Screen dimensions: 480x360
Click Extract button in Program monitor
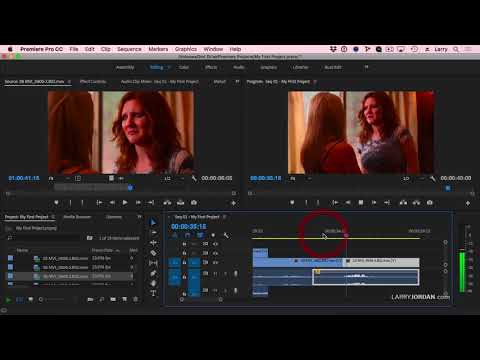pos(416,202)
